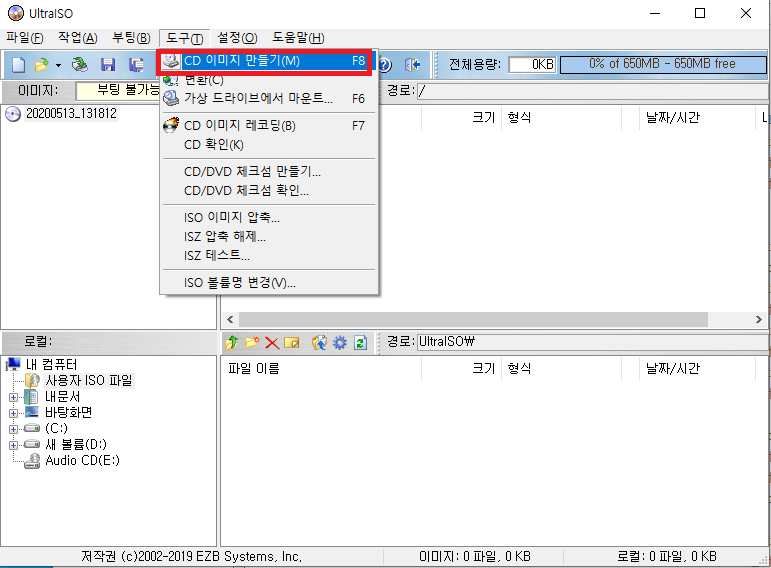Click the red X delete icon

pyautogui.click(x=271, y=343)
